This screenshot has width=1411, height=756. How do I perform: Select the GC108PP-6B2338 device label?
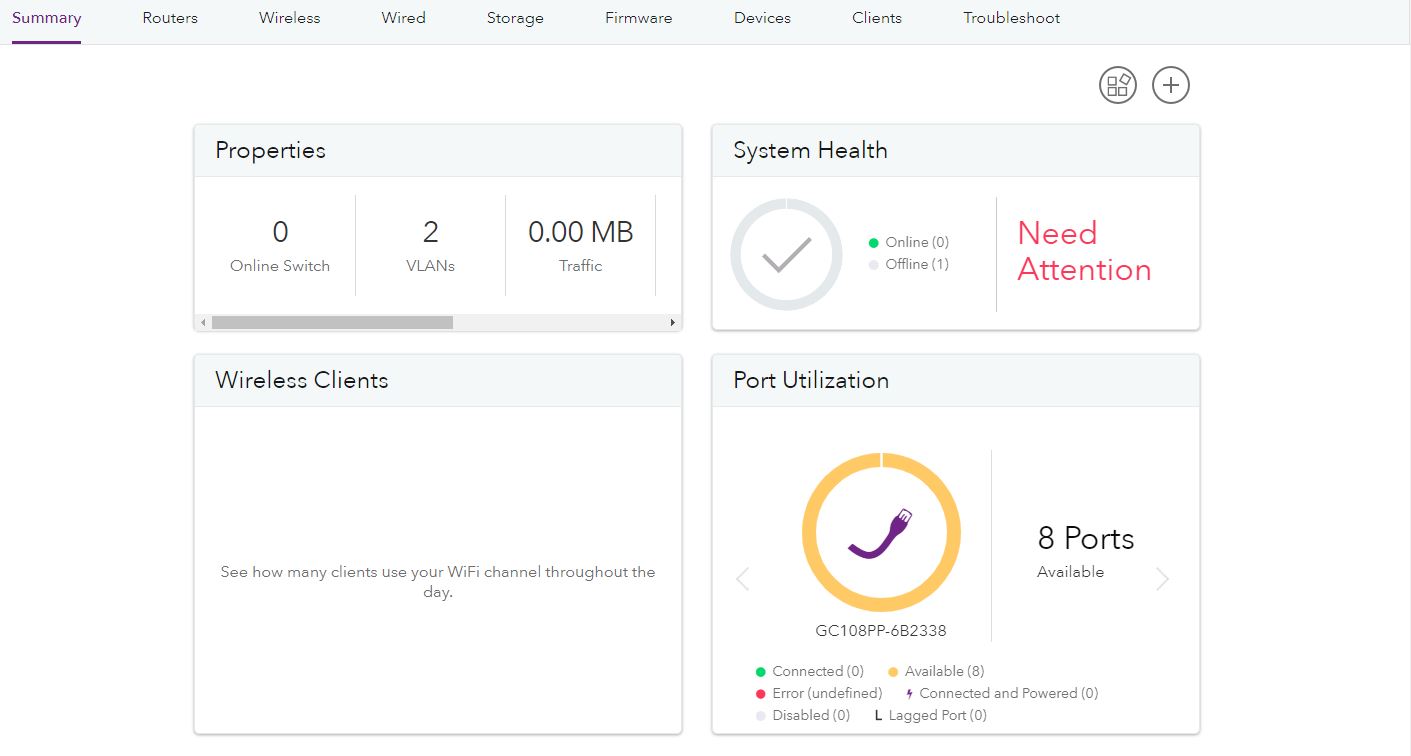[881, 631]
